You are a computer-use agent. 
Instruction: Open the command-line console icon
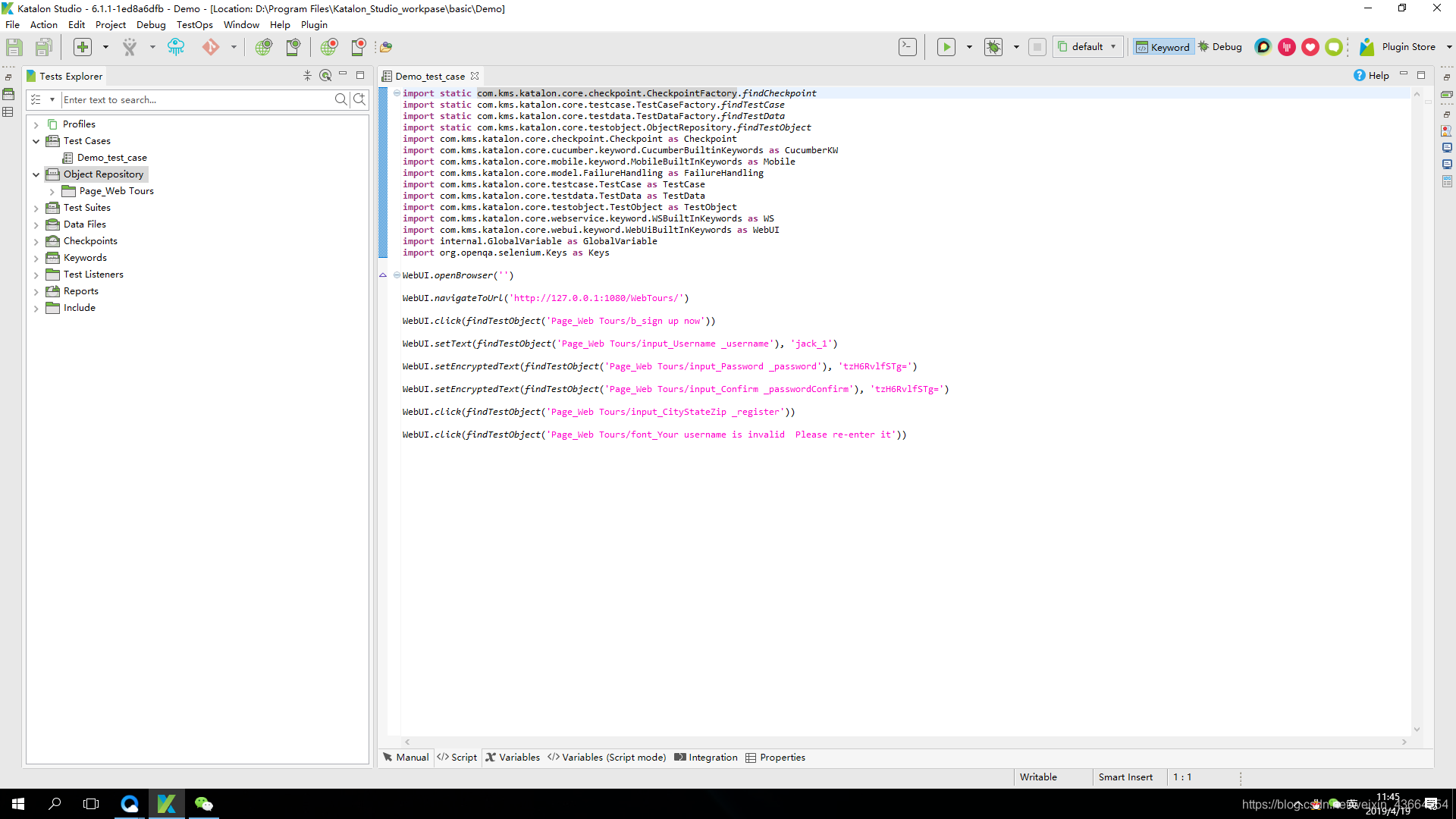[x=908, y=47]
